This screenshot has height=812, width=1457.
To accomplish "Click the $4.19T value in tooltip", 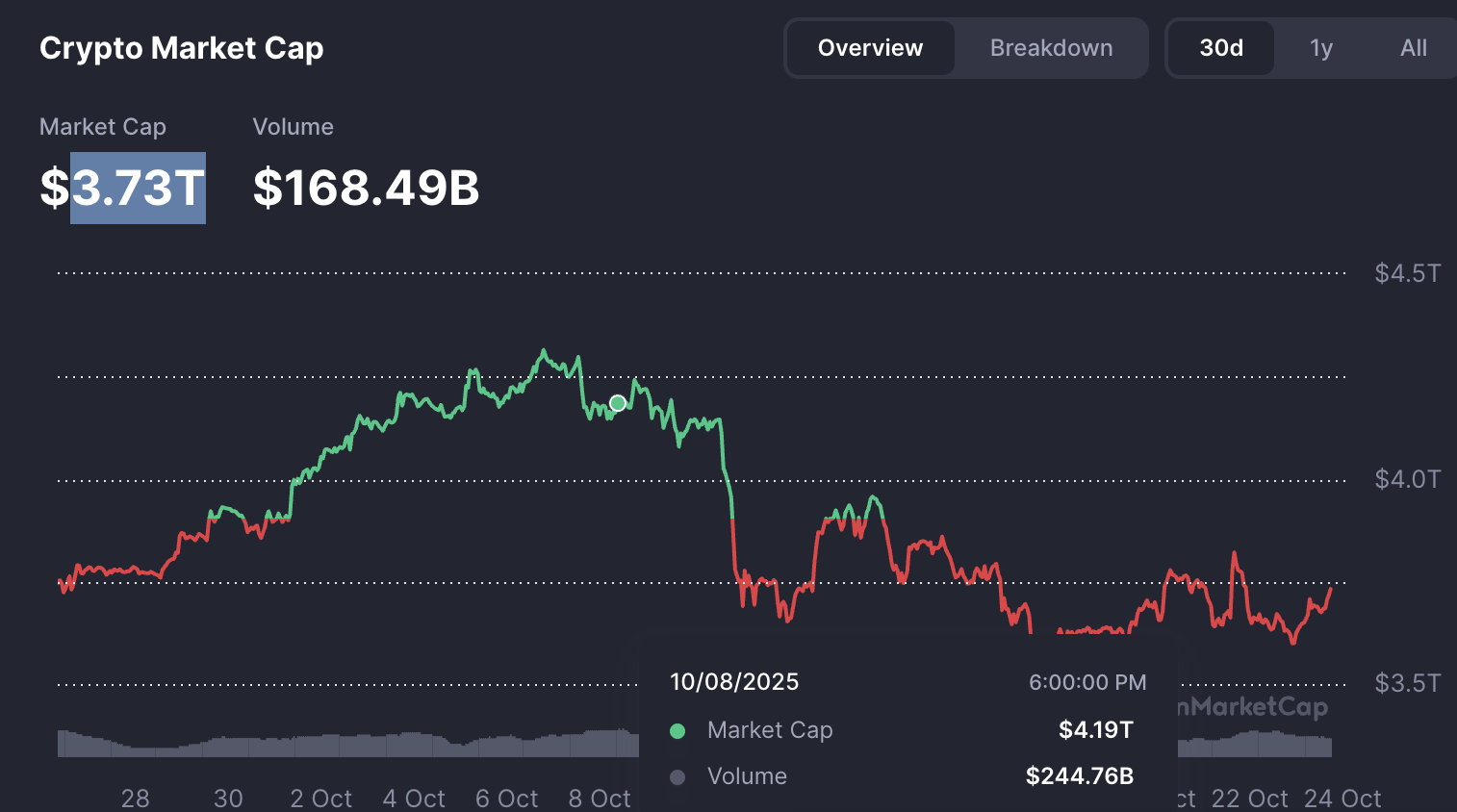I will pyautogui.click(x=1095, y=730).
